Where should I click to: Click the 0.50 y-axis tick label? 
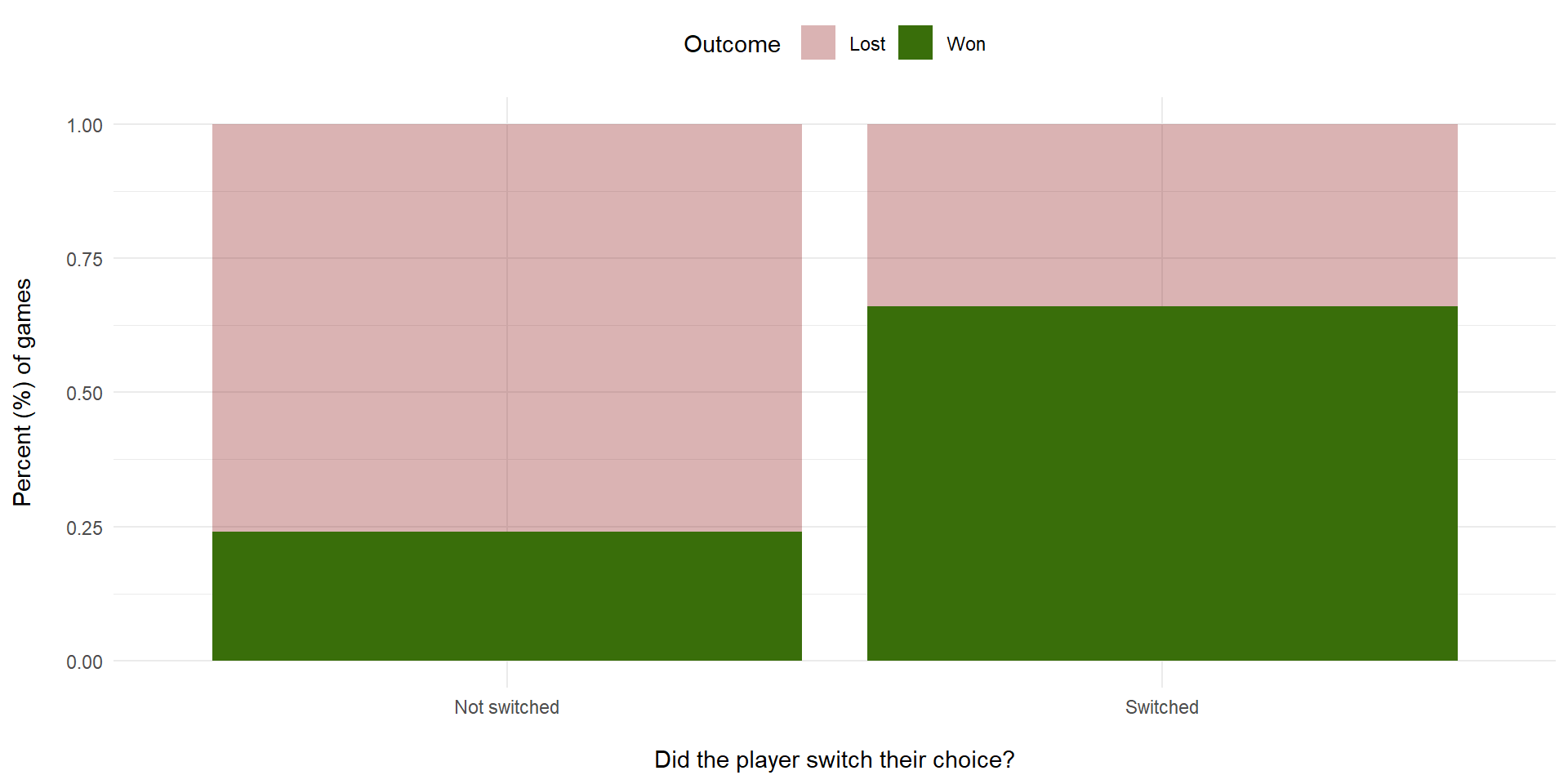pyautogui.click(x=84, y=394)
